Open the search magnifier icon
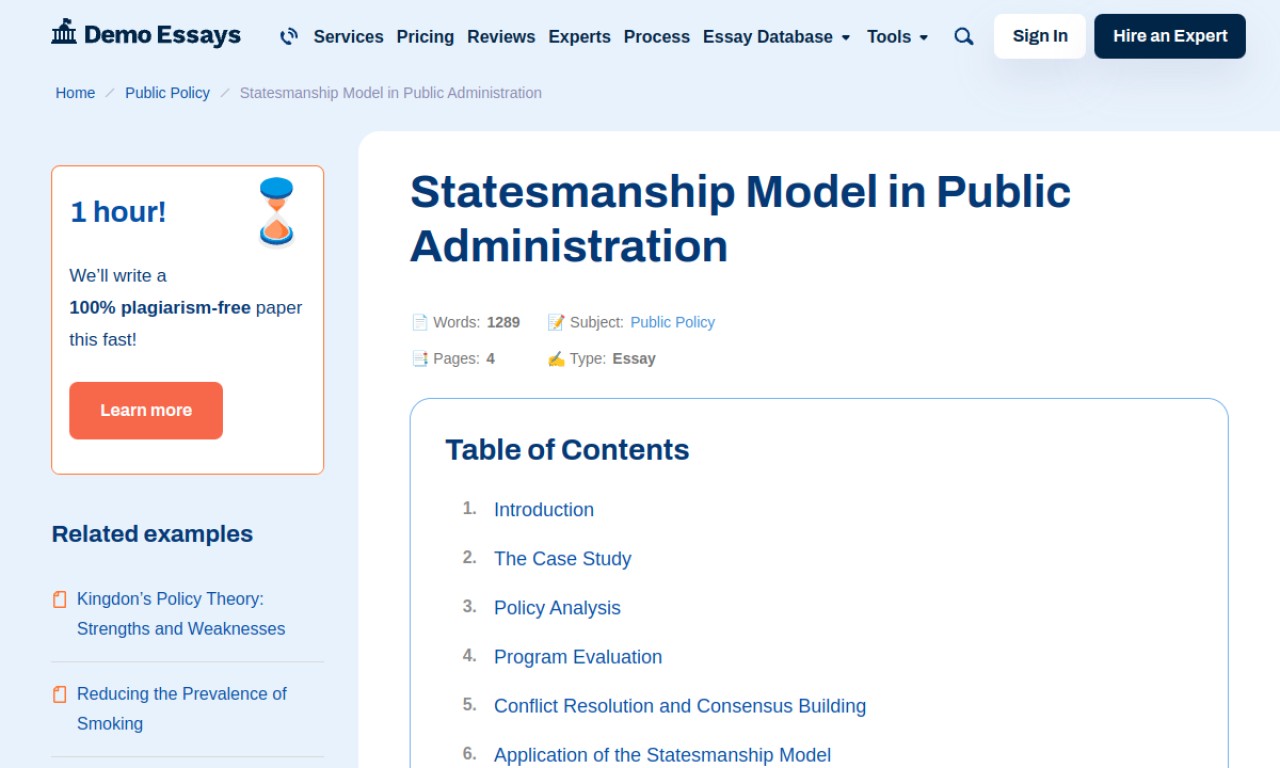The height and width of the screenshot is (768, 1280). coord(964,36)
